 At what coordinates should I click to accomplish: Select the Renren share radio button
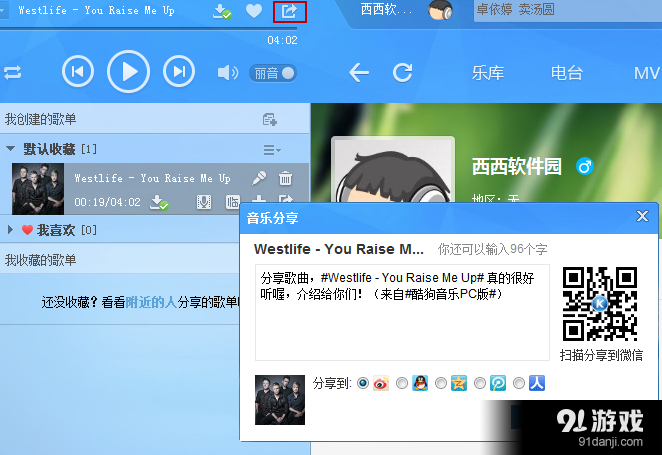518,383
